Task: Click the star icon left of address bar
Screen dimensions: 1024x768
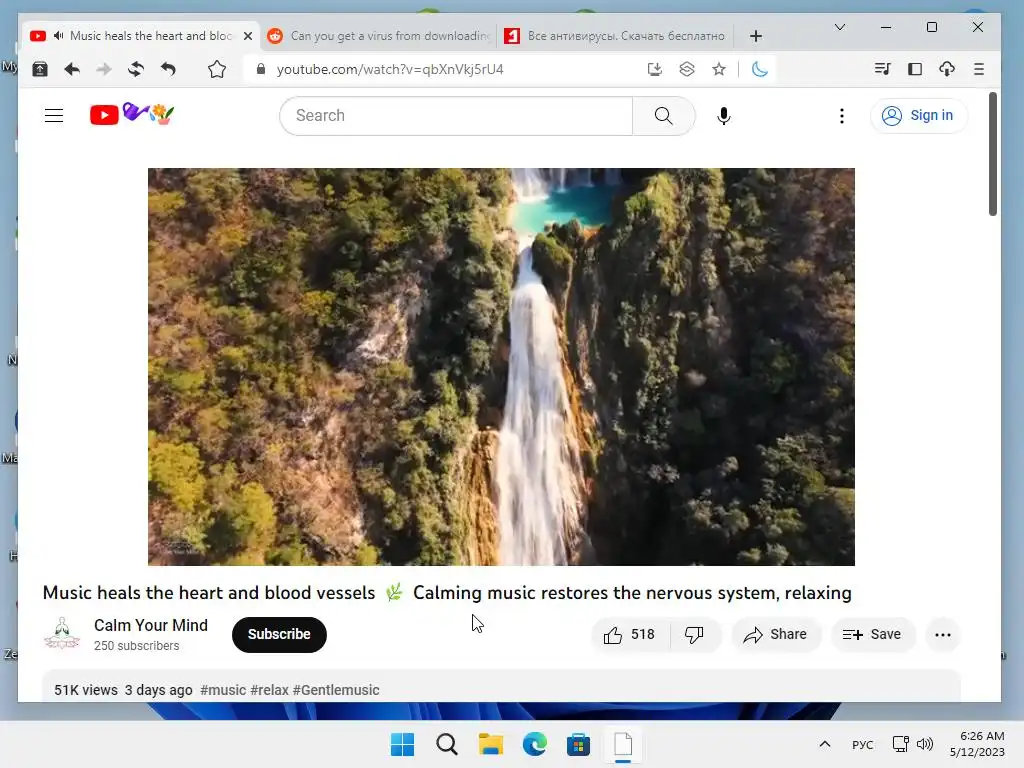Action: pyautogui.click(x=217, y=69)
